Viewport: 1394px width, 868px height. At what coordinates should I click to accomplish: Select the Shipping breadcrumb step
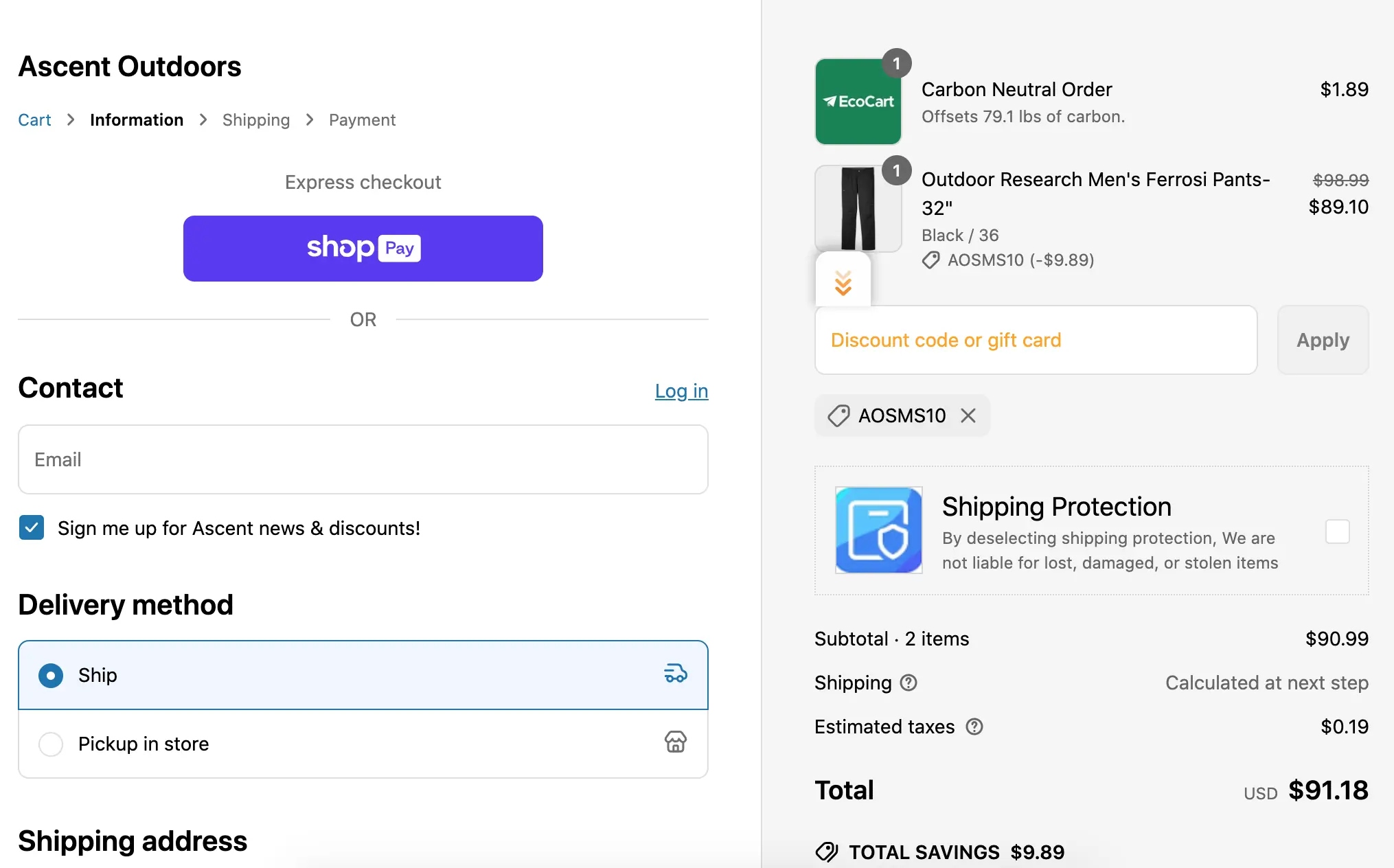pyautogui.click(x=256, y=119)
